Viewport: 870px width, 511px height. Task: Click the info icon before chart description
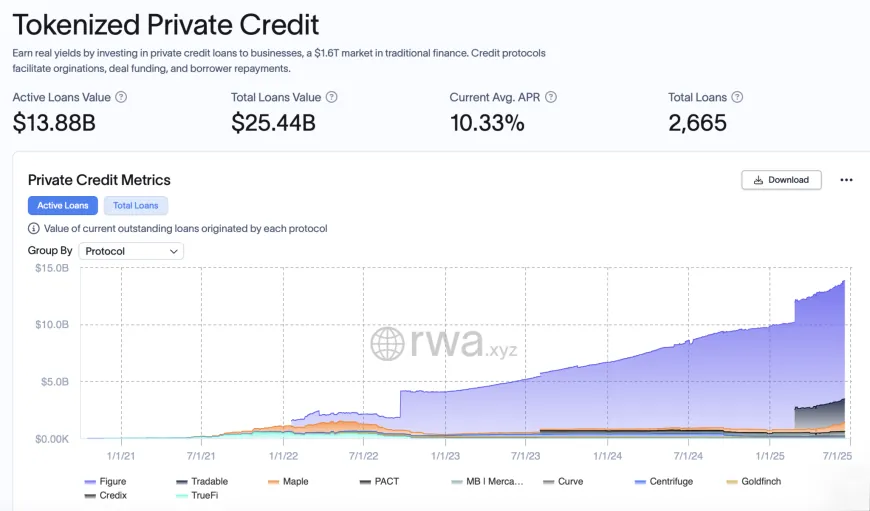pos(33,229)
